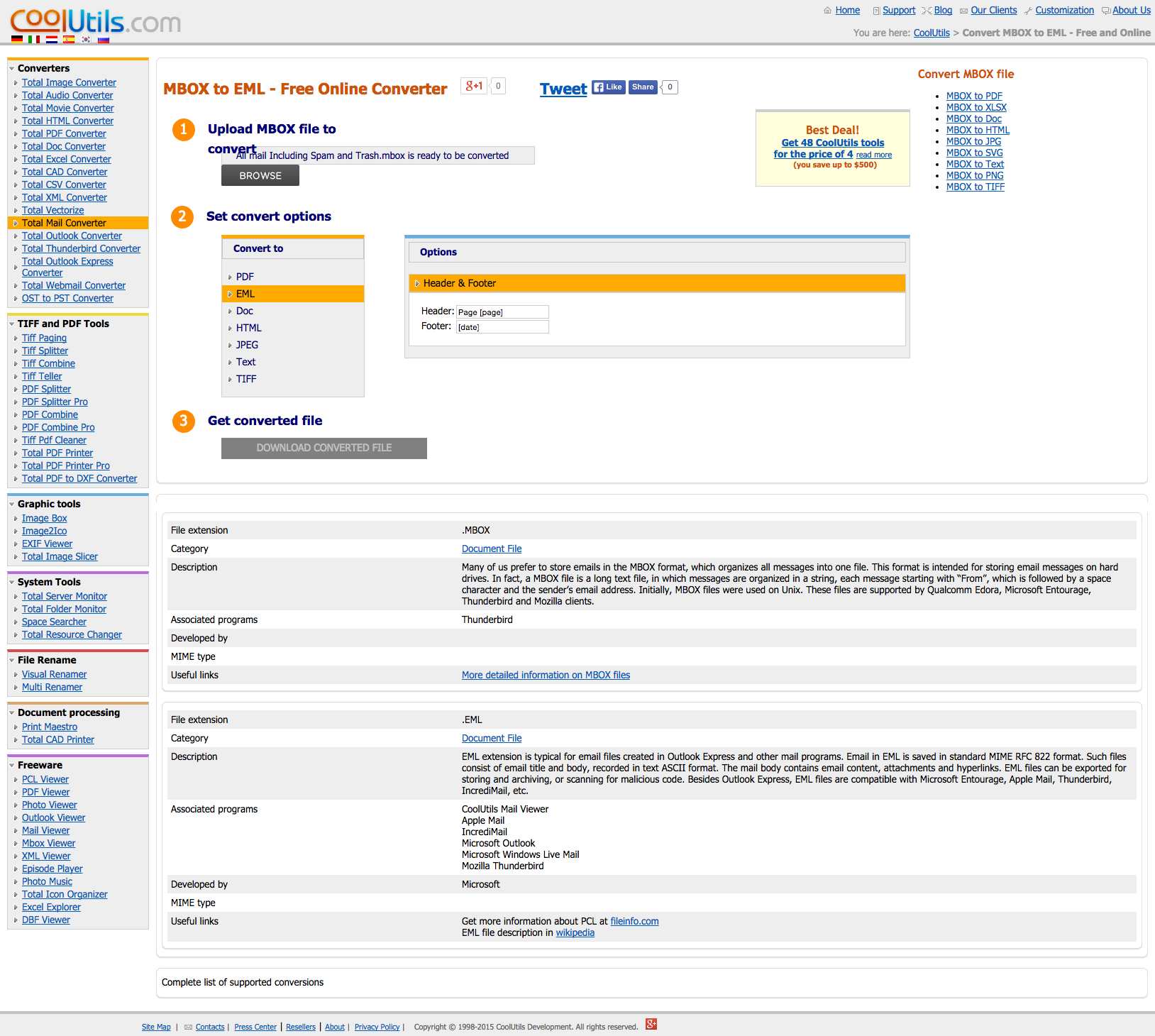Click the Facebook Like button

point(609,87)
